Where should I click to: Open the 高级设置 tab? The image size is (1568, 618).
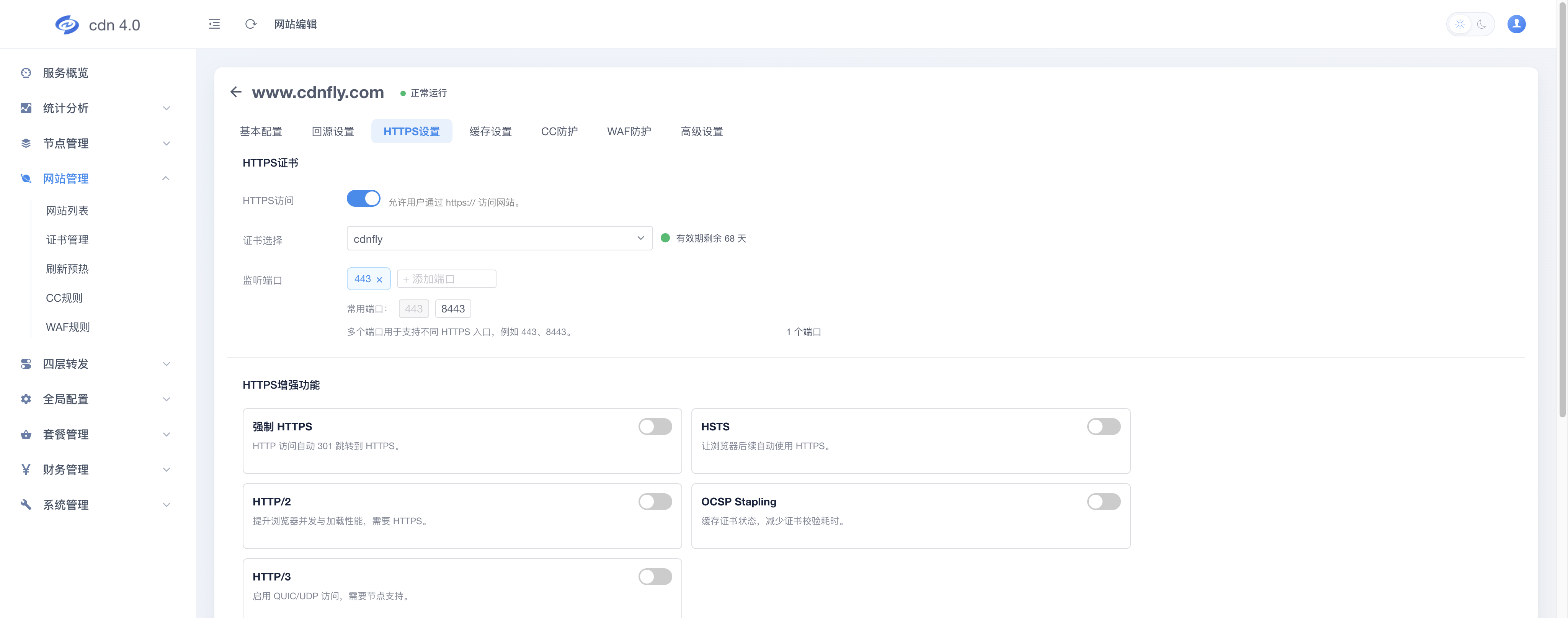click(x=701, y=131)
